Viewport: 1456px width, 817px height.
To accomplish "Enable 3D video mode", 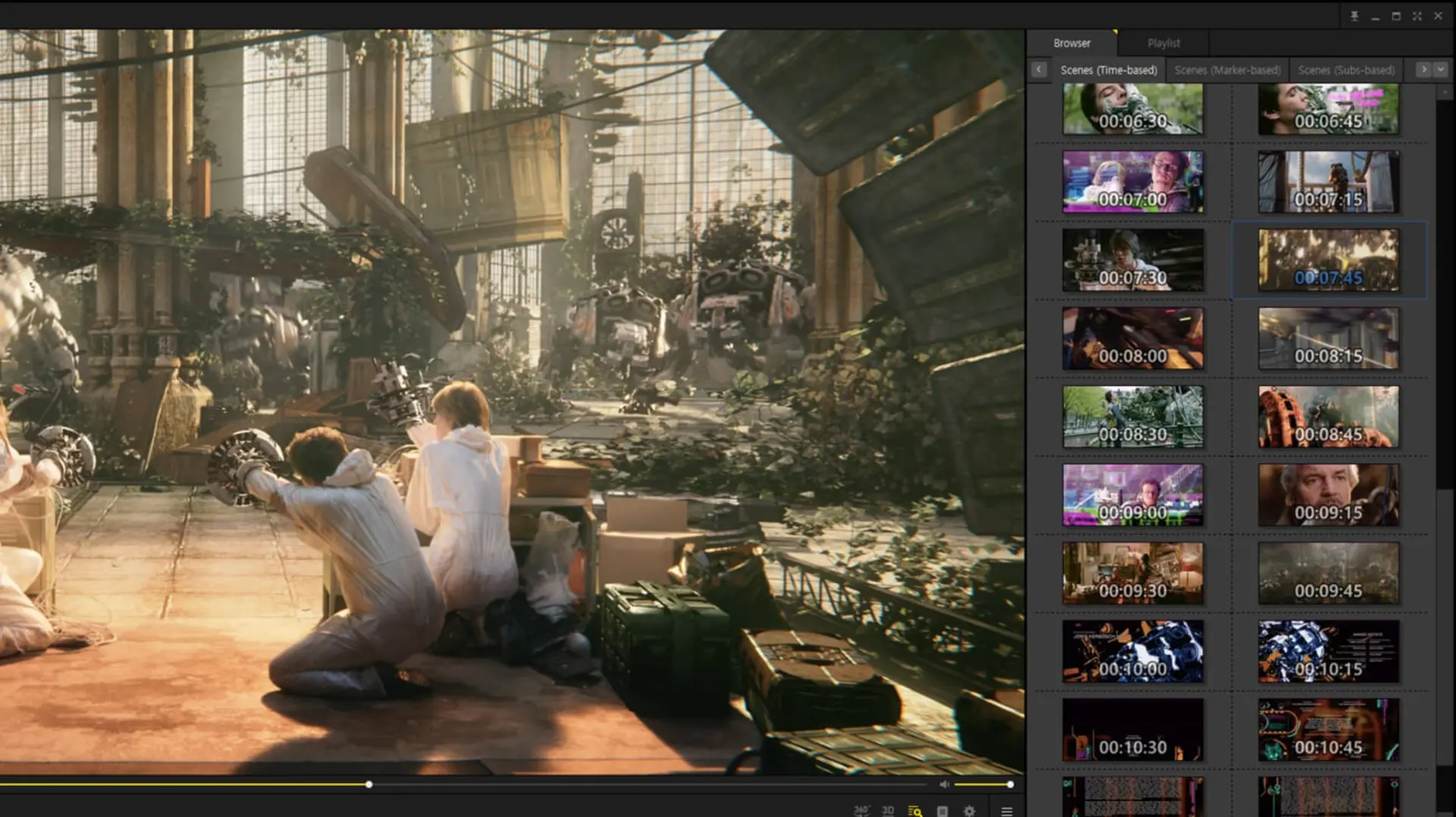I will tap(888, 811).
